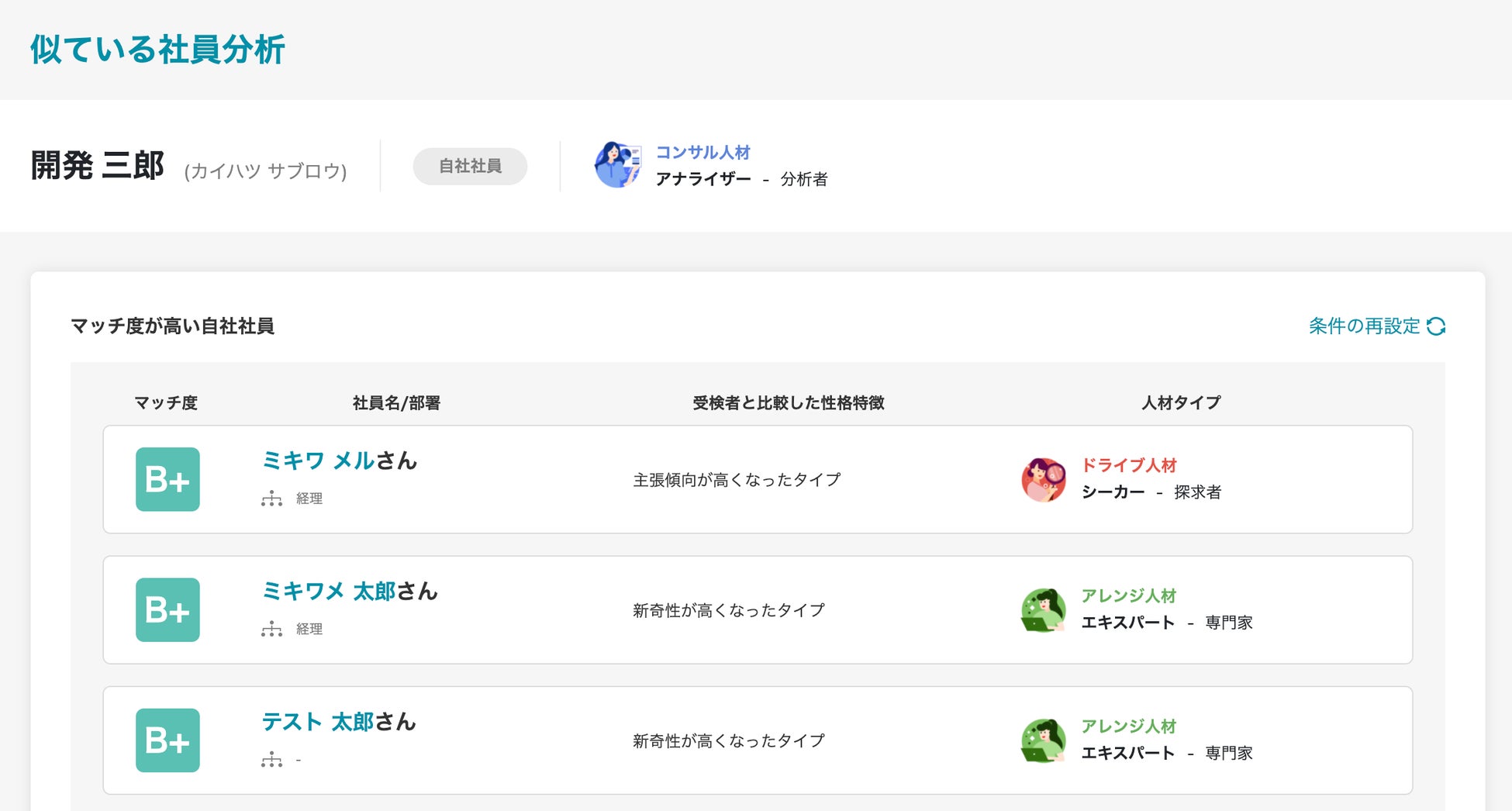Click the 人材タイプ column header

pos(1180,403)
